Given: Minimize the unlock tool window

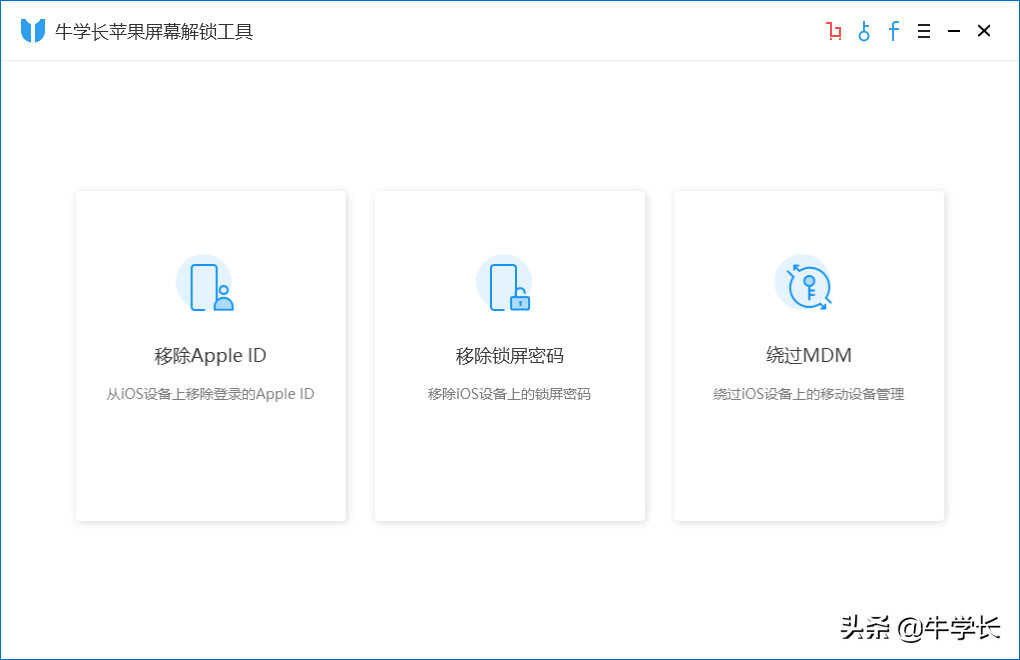Looking at the screenshot, I should tap(954, 31).
